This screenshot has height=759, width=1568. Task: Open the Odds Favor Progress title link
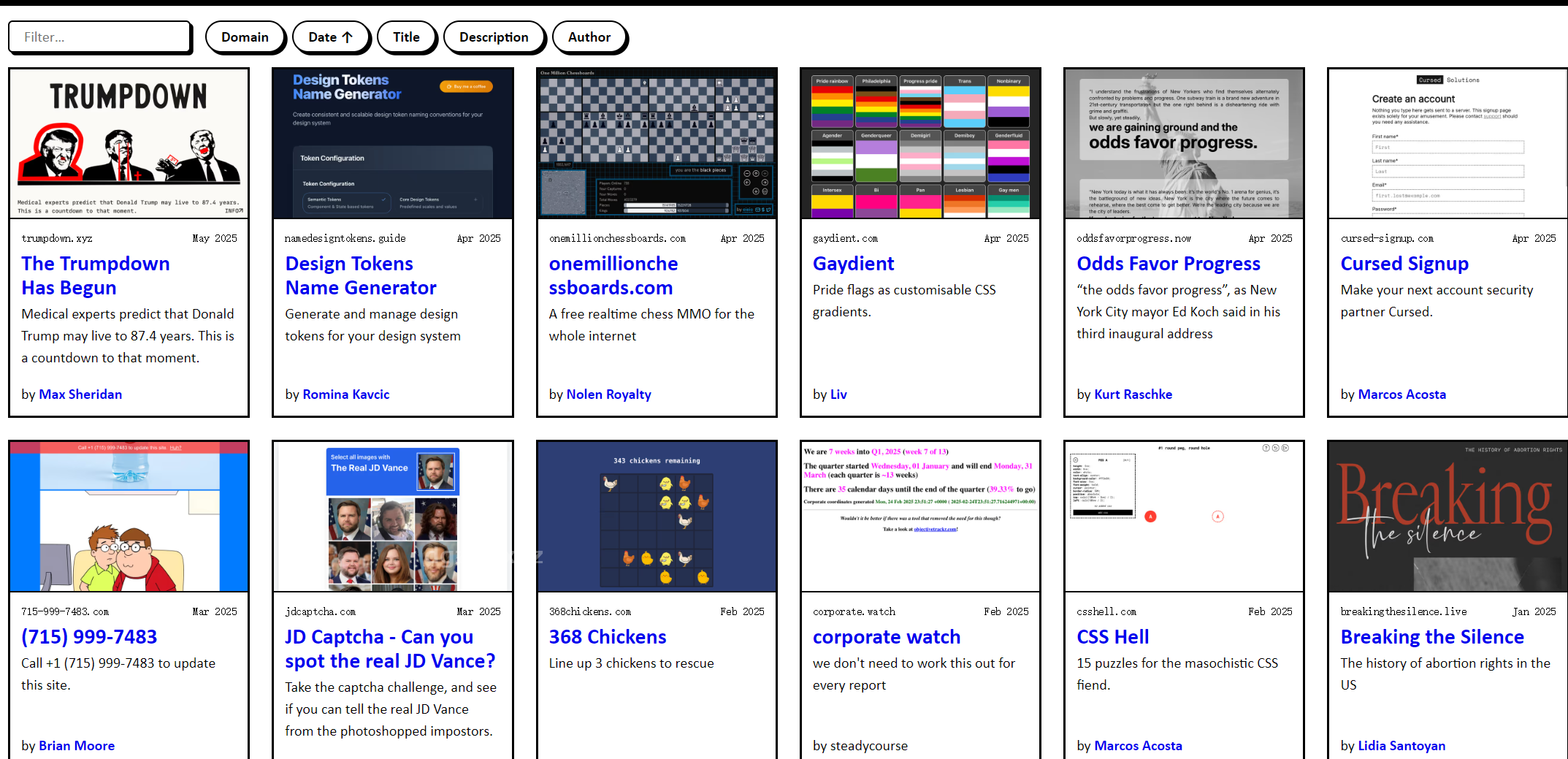point(1169,264)
